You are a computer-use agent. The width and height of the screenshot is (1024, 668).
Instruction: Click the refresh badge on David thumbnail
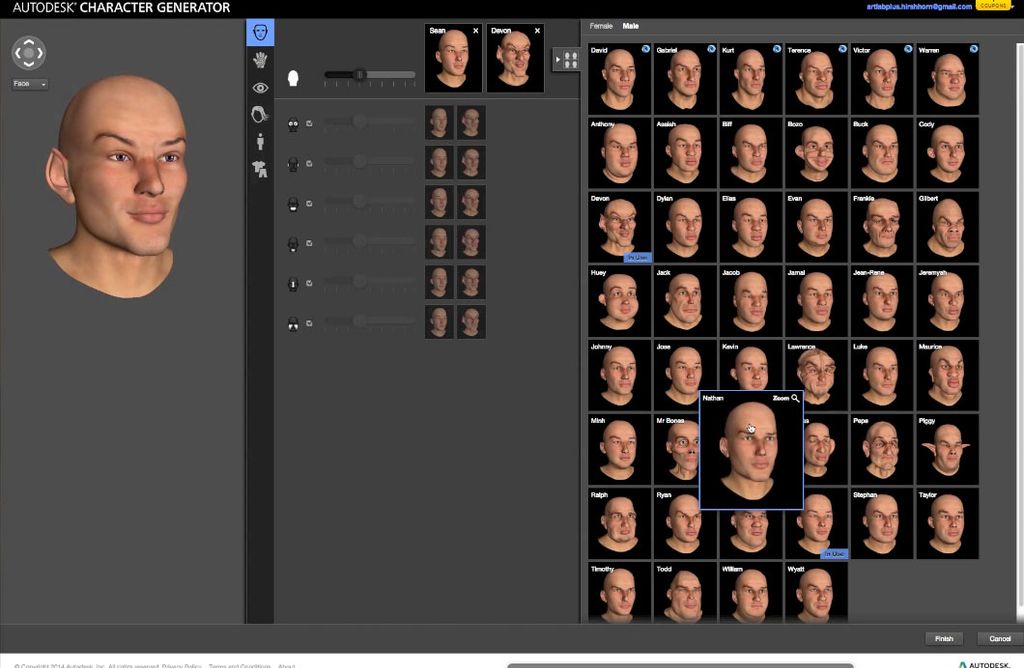[x=645, y=48]
